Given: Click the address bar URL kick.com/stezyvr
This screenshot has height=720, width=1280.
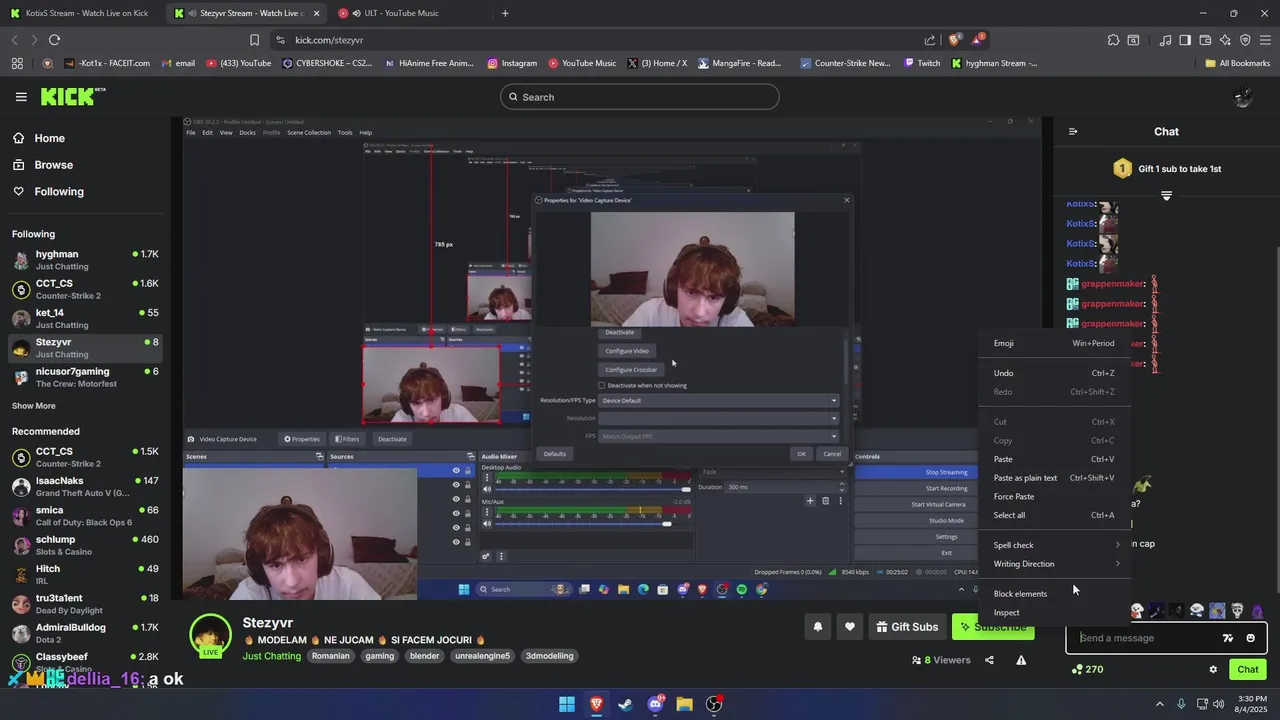Looking at the screenshot, I should tap(329, 40).
